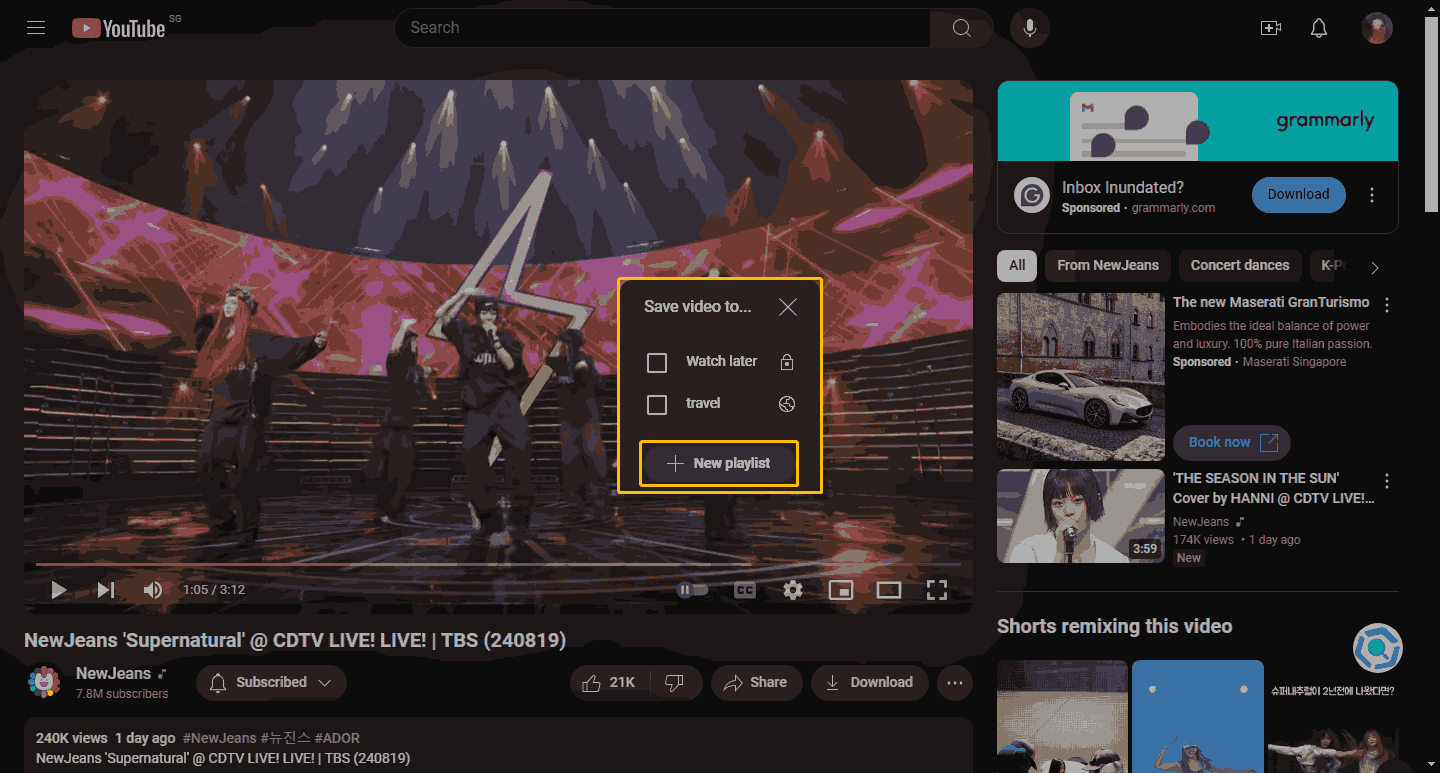
Task: Select the All filter chip
Action: click(x=1017, y=266)
